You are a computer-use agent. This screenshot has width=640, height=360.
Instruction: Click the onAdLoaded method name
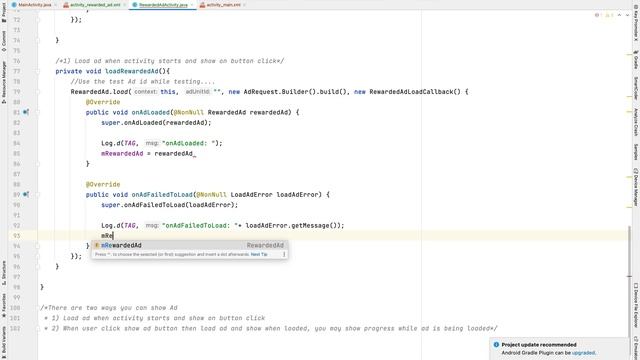tap(150, 112)
